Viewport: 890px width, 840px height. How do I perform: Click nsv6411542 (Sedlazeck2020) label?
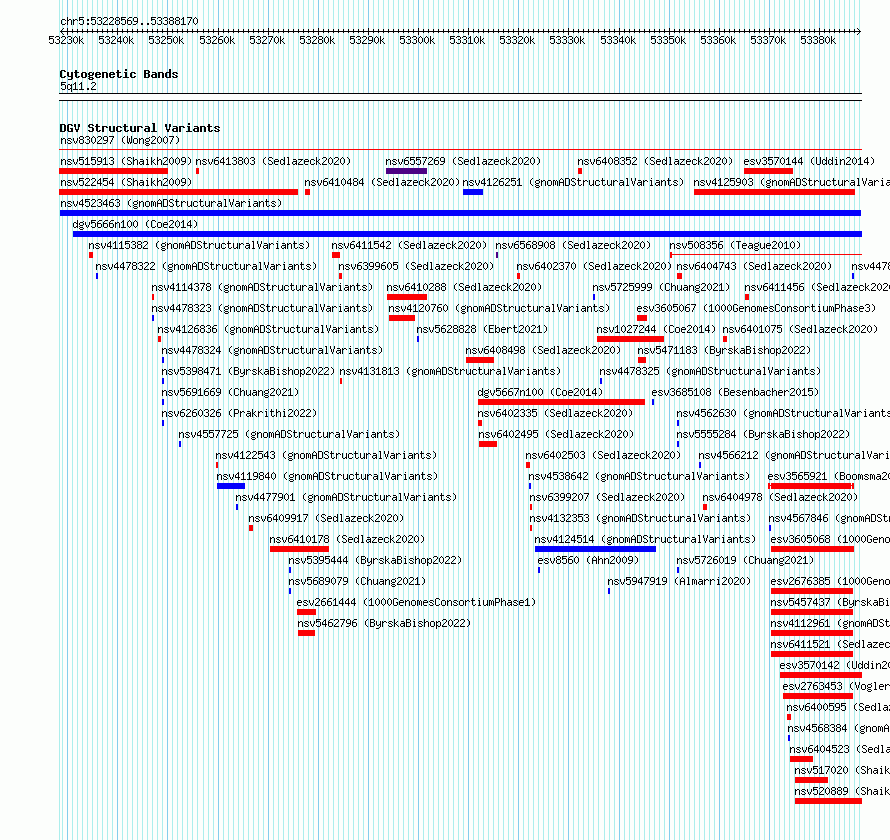coord(409,245)
